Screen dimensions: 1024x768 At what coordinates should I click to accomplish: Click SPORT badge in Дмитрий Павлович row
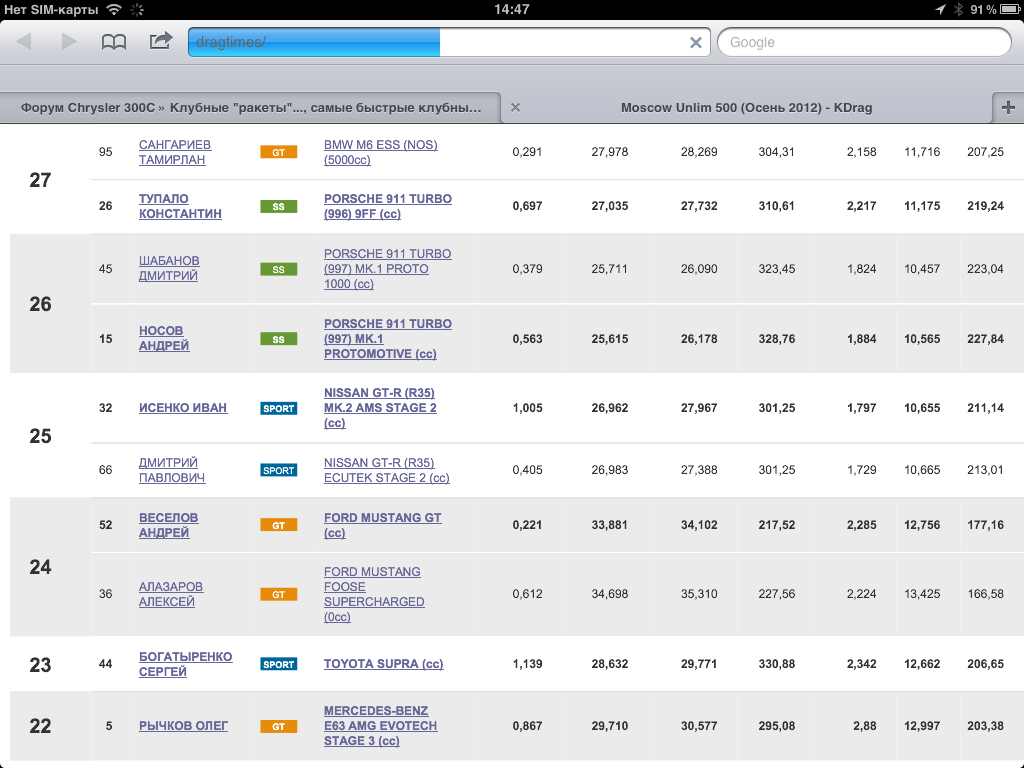click(x=278, y=470)
